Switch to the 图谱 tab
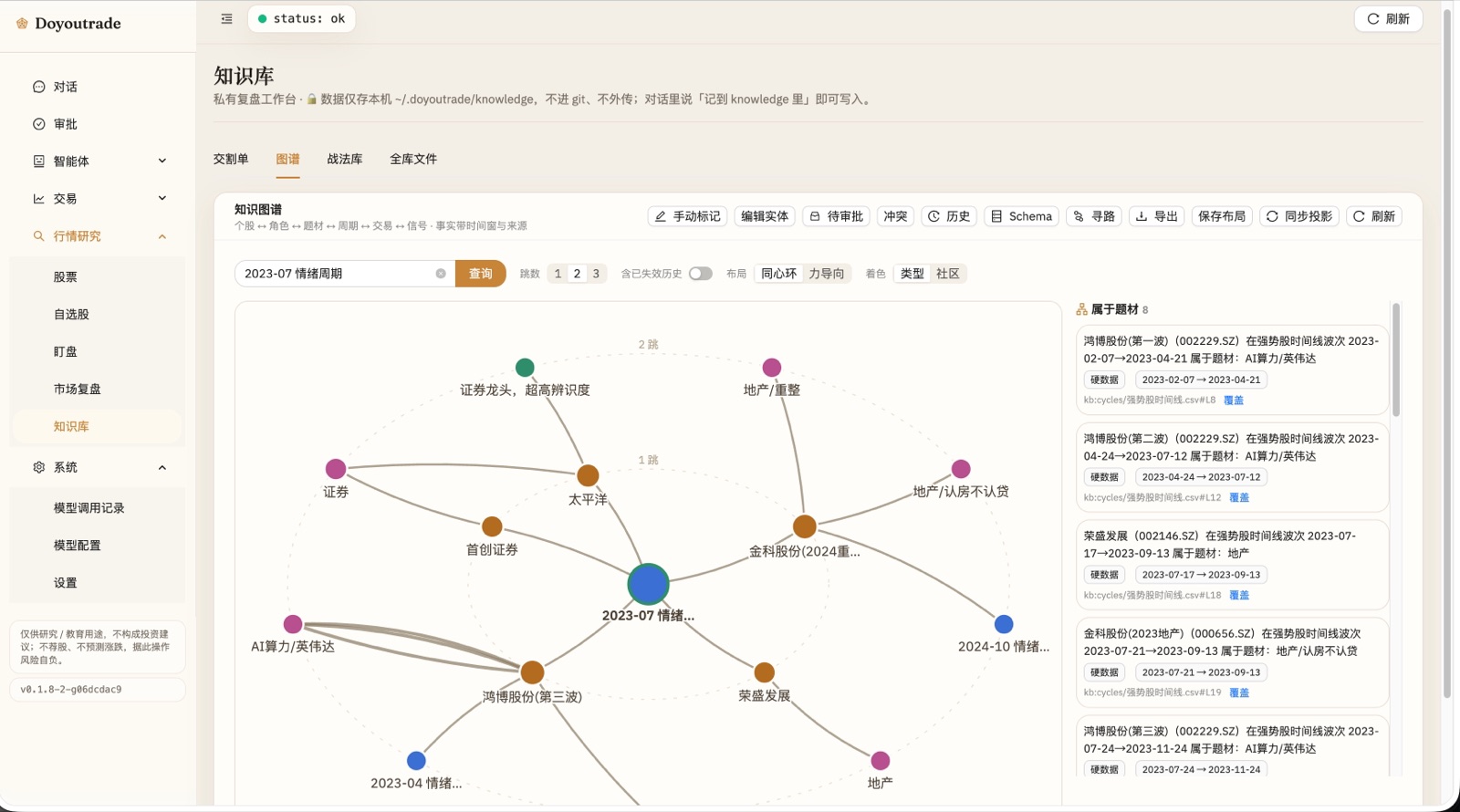 [x=288, y=159]
